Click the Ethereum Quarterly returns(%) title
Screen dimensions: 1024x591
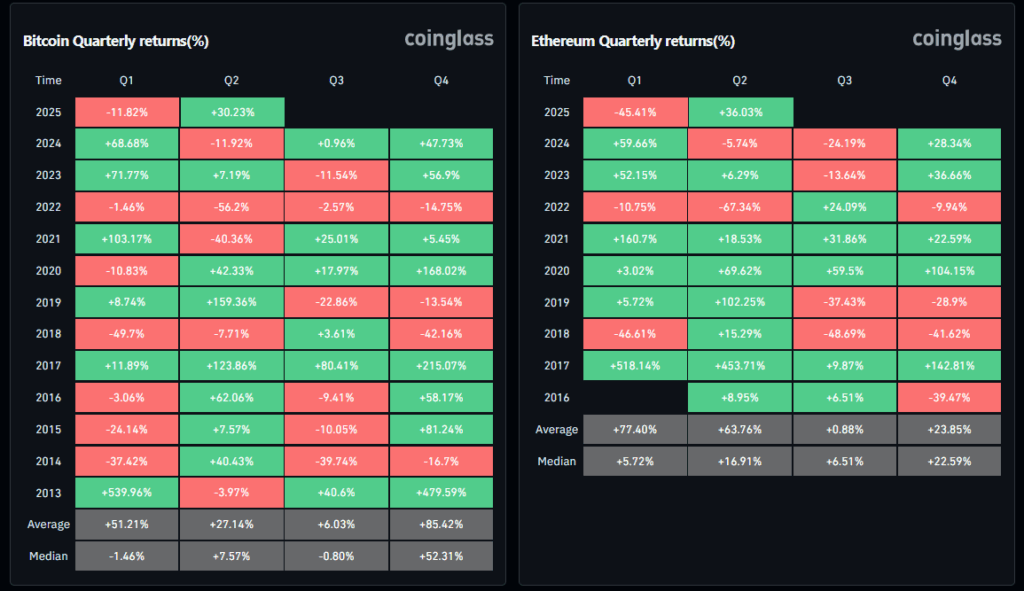pos(633,41)
